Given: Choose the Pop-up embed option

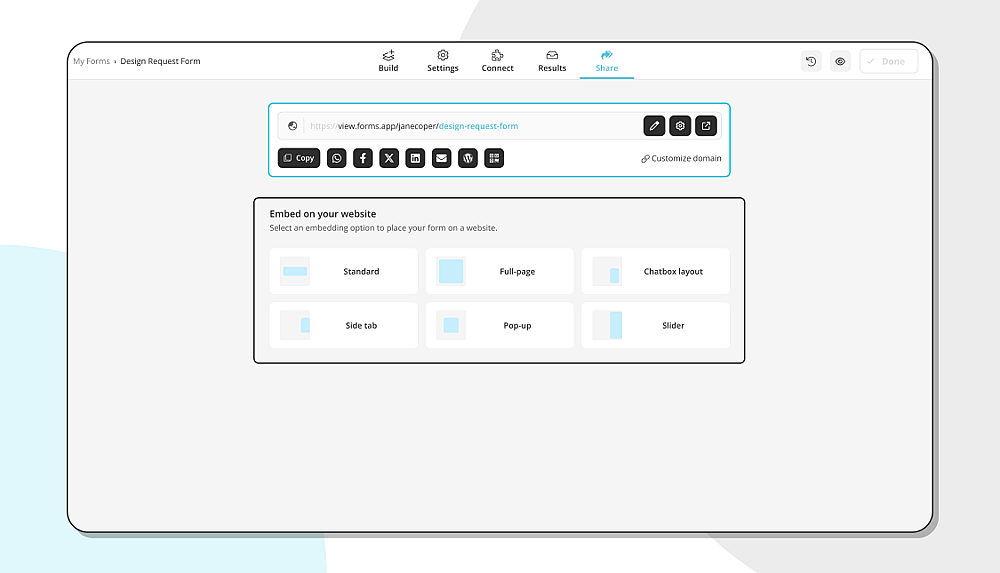Looking at the screenshot, I should tap(499, 325).
